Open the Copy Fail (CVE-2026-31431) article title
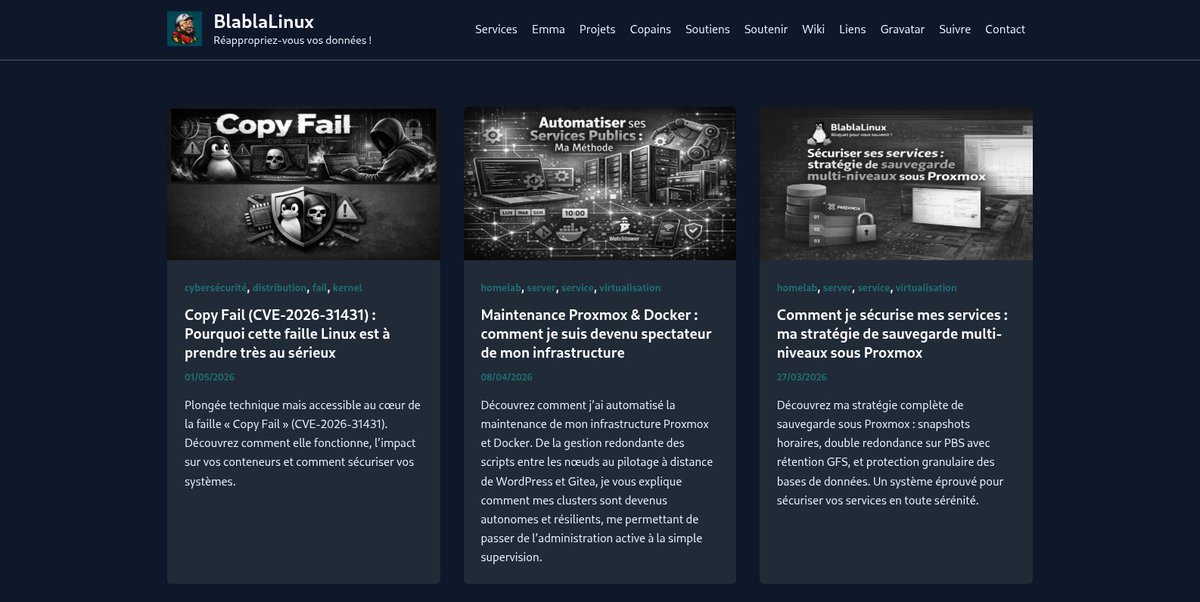 288,333
